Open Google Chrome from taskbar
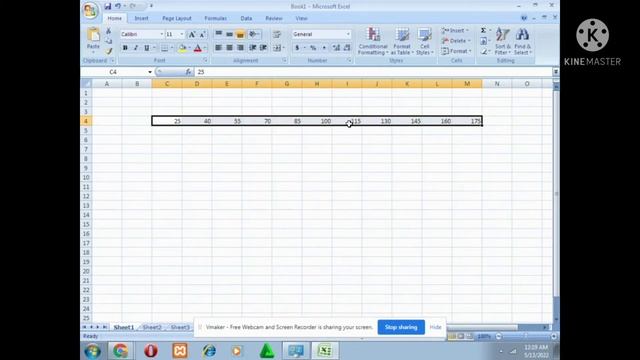 [120, 351]
